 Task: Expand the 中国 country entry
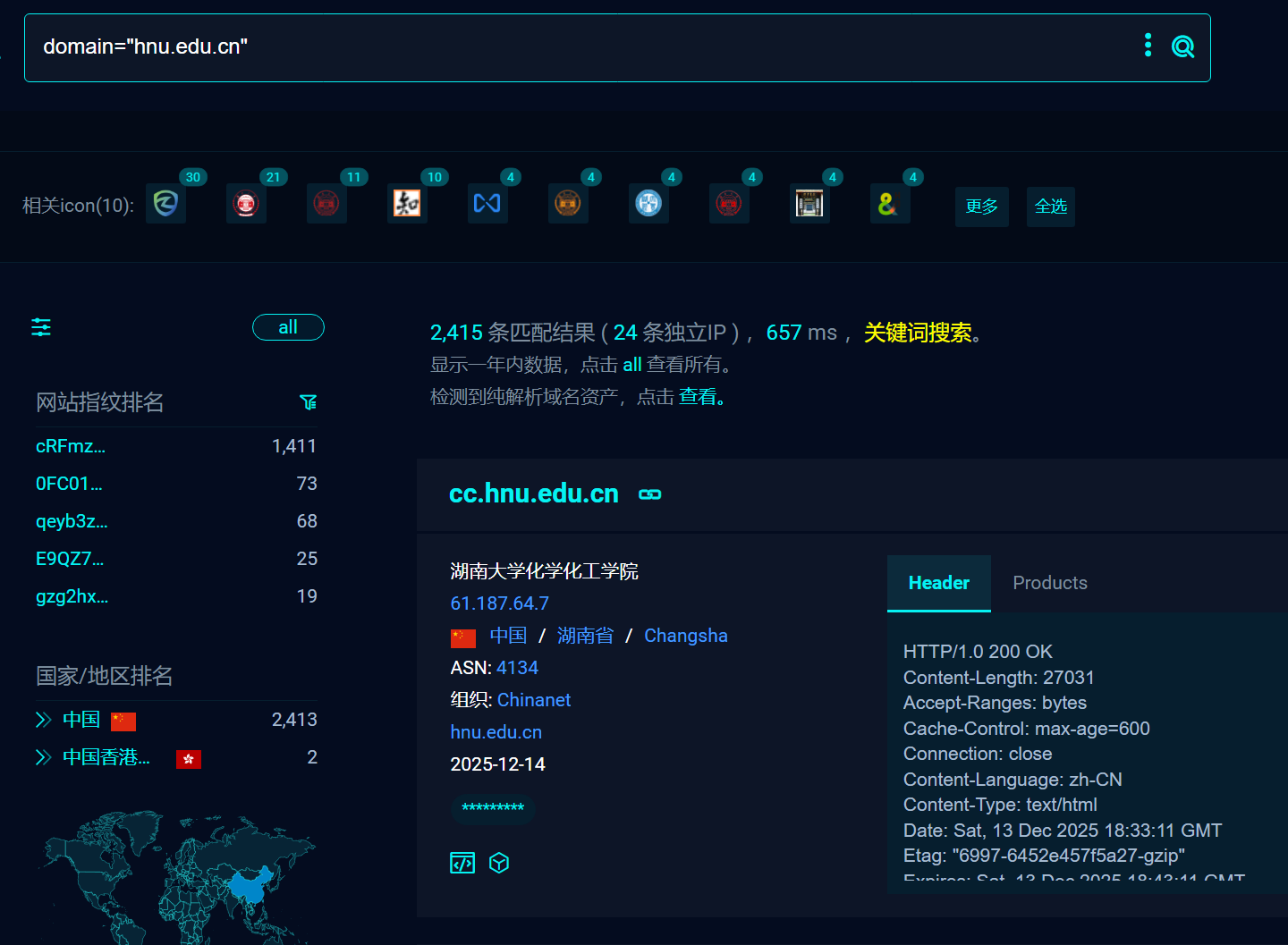click(43, 720)
